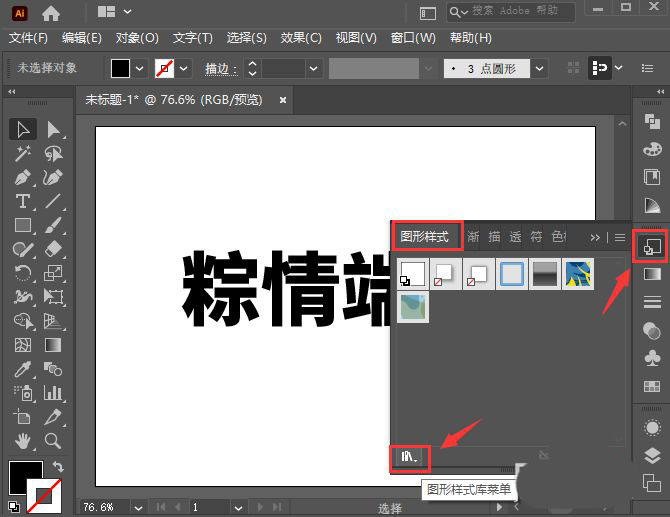Viewport: 670px width, 517px height.
Task: Select the Shape Builder tool
Action: click(23, 321)
